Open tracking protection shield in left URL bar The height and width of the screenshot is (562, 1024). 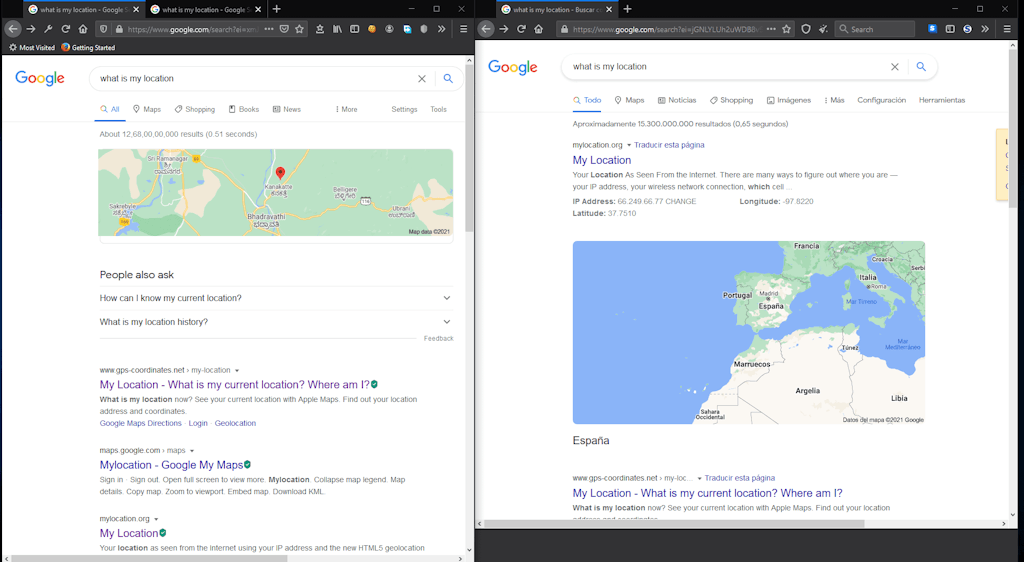click(103, 29)
